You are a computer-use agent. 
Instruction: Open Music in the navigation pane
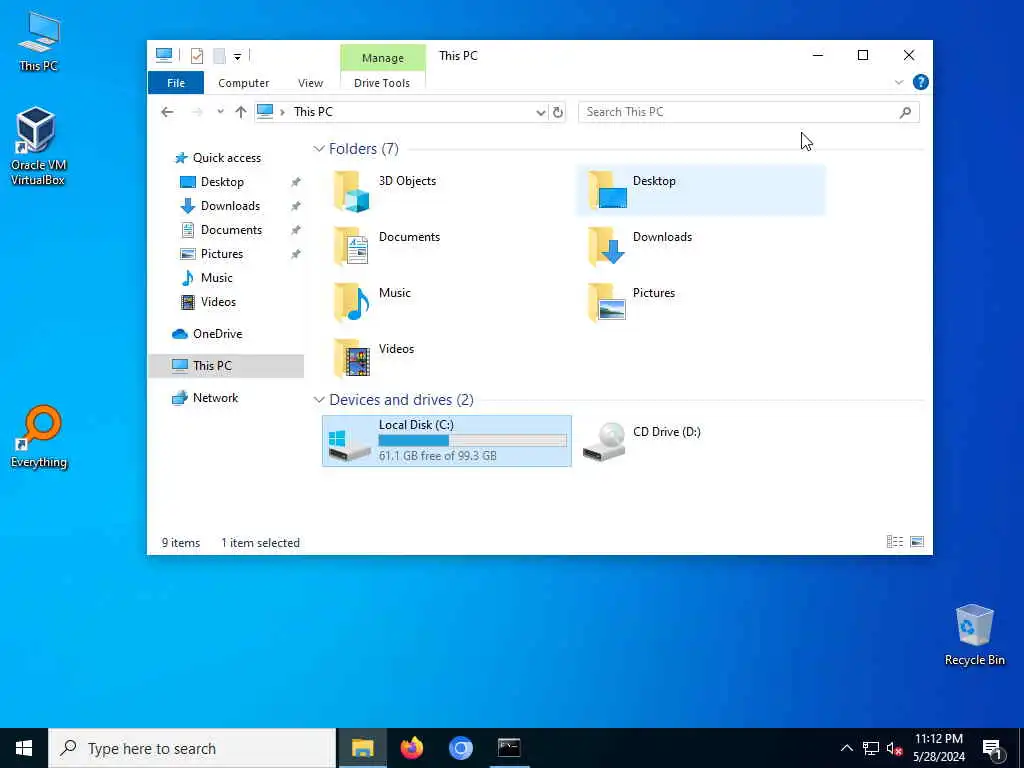pos(216,278)
